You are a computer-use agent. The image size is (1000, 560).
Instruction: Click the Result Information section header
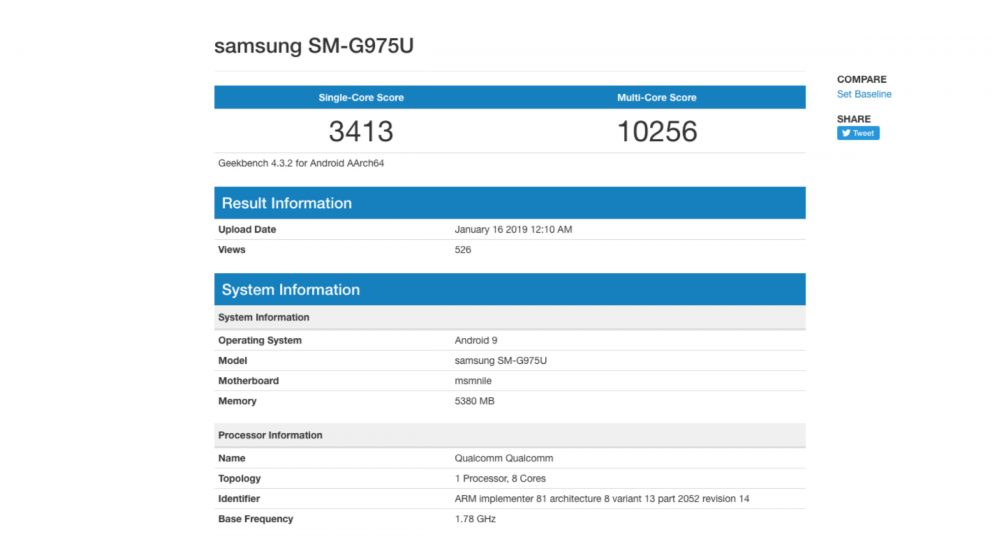coord(287,203)
